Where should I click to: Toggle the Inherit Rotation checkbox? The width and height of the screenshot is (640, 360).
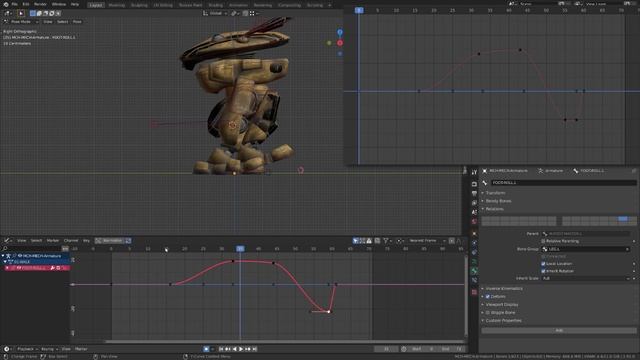pyautogui.click(x=543, y=271)
